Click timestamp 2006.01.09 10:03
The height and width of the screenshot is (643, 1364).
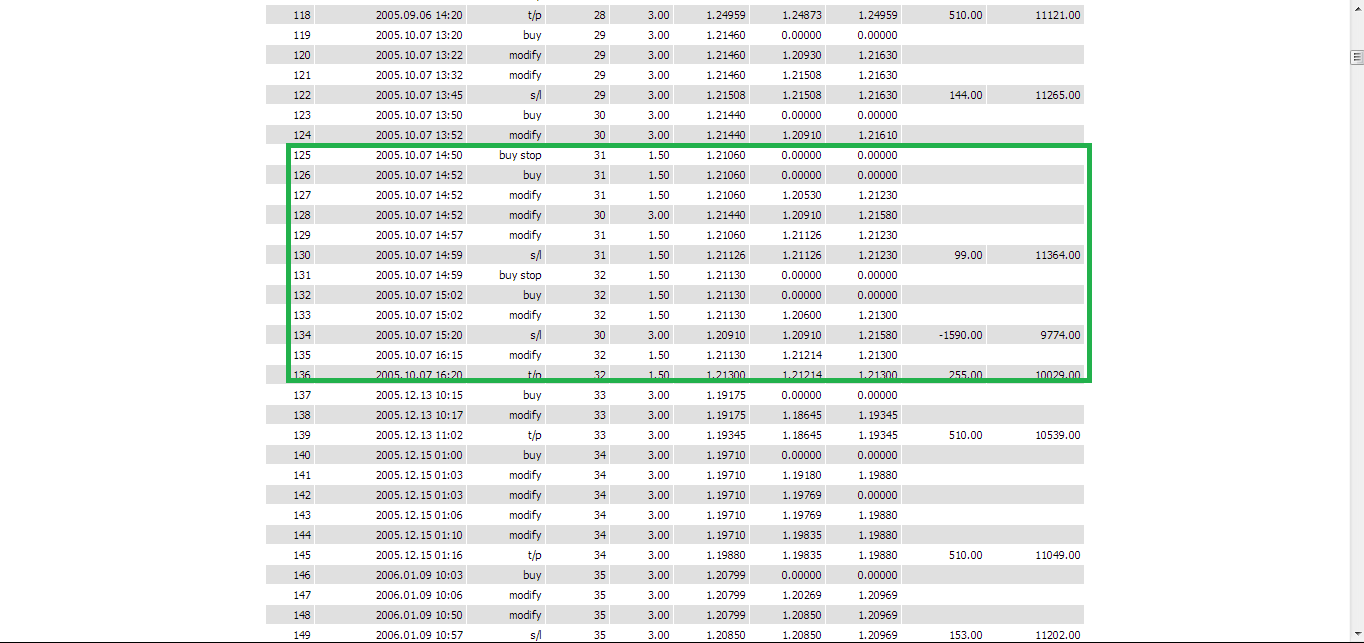pos(419,575)
